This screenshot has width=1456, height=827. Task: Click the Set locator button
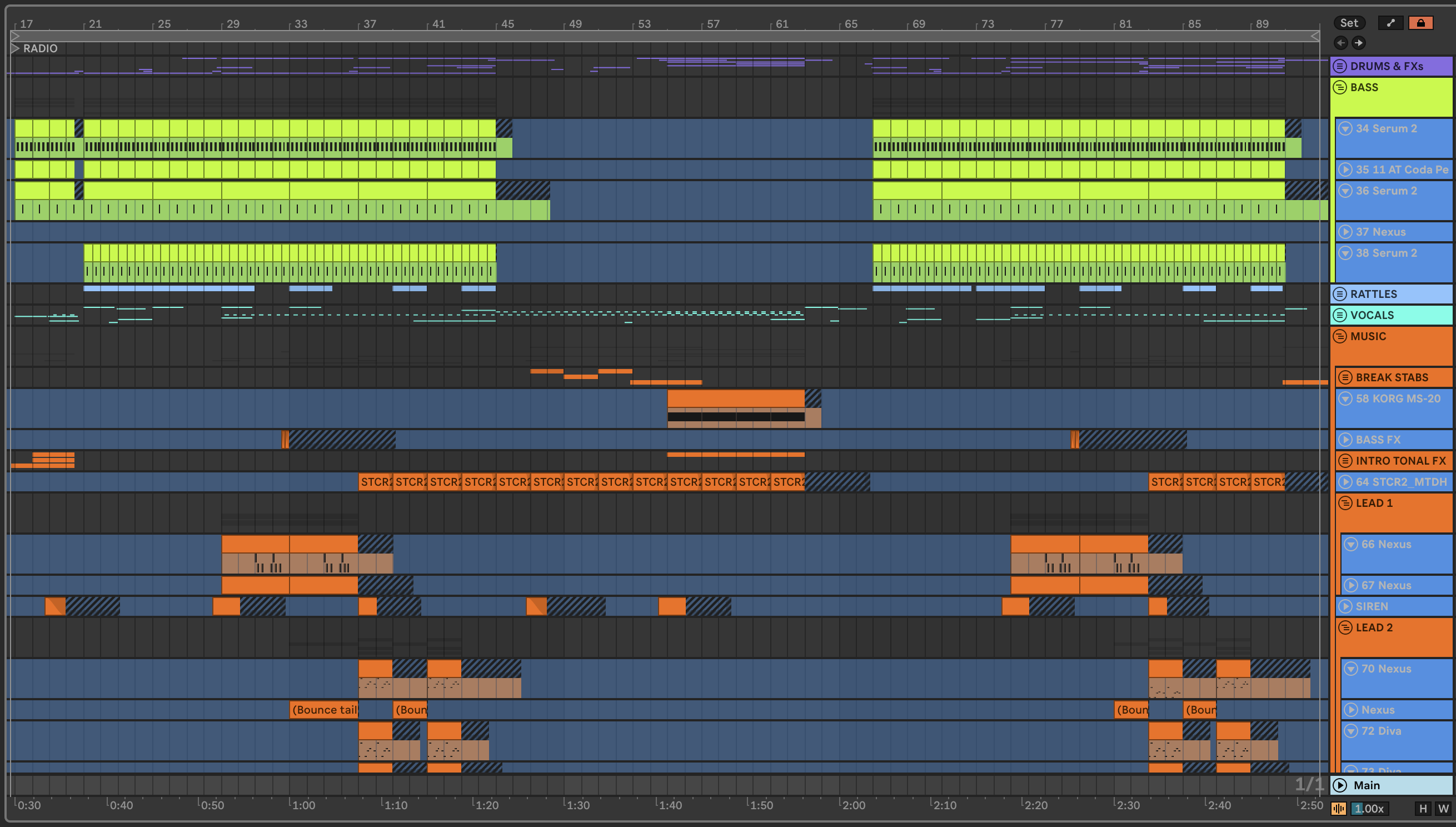pos(1349,23)
